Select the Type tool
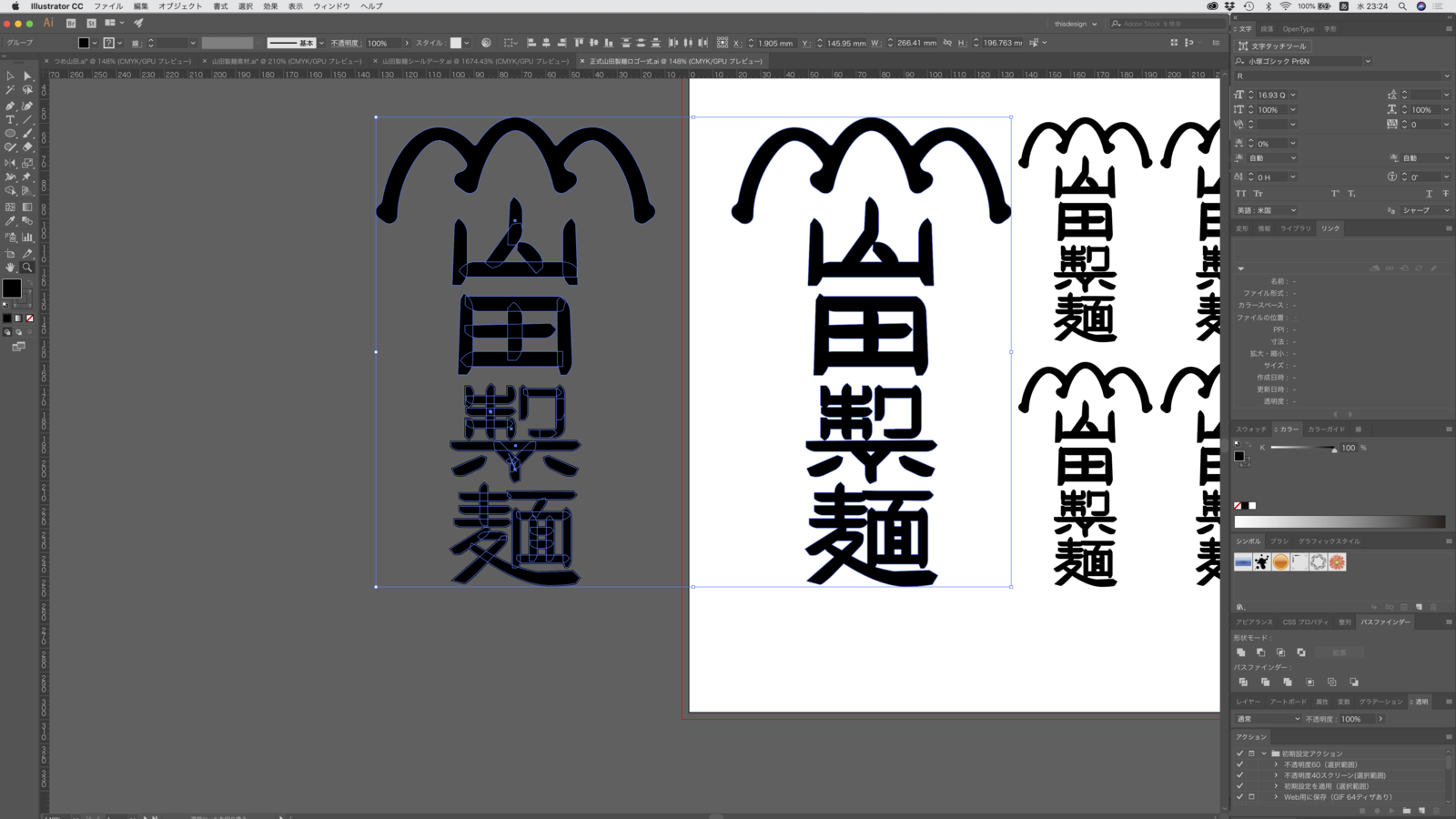Viewport: 1456px width, 819px height. pos(10,120)
